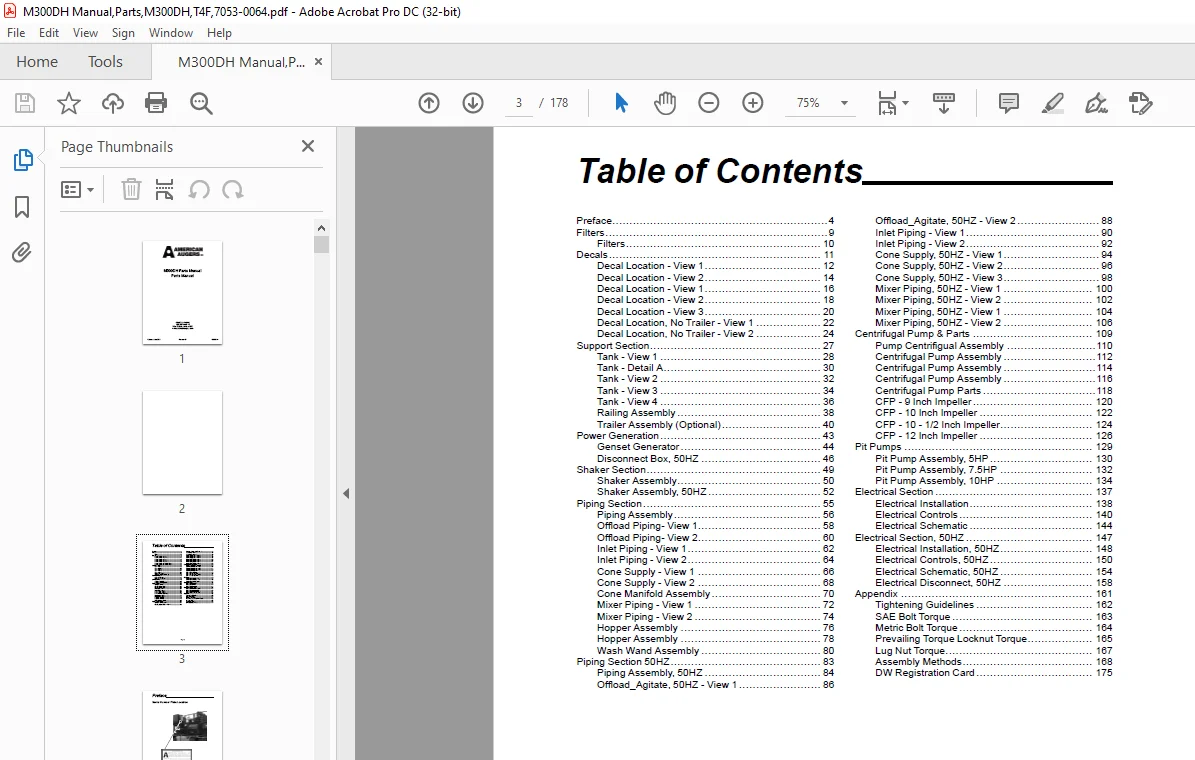Select page 3 contents thumbnail

tap(182, 592)
